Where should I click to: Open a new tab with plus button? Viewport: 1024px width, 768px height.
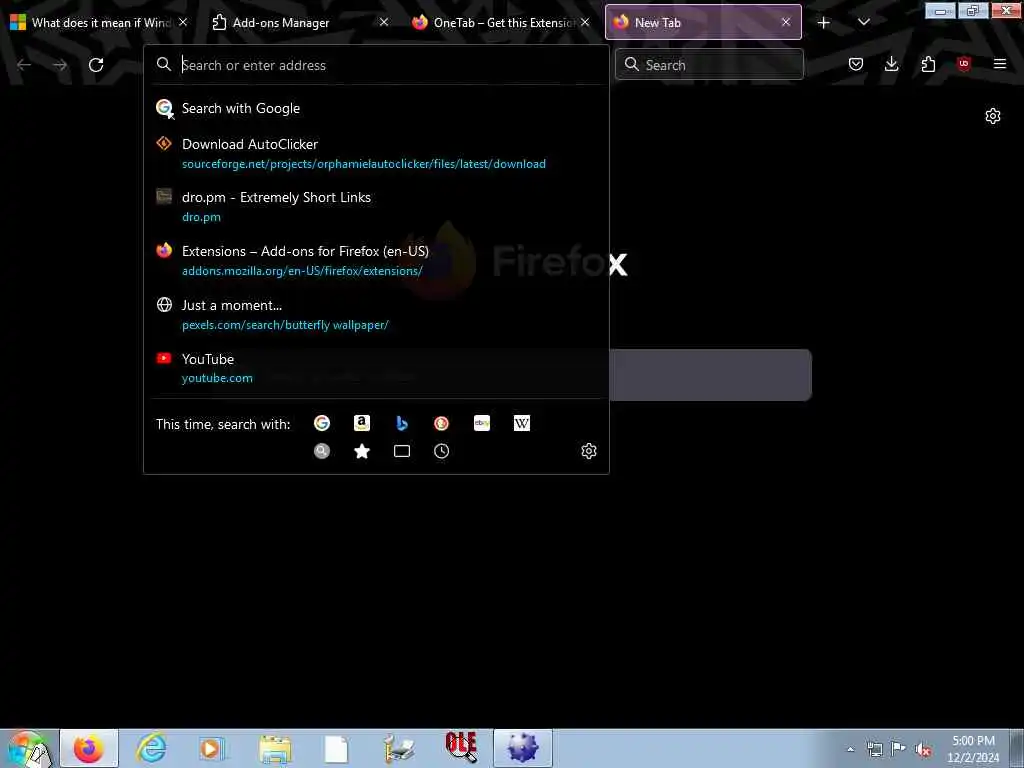(824, 23)
